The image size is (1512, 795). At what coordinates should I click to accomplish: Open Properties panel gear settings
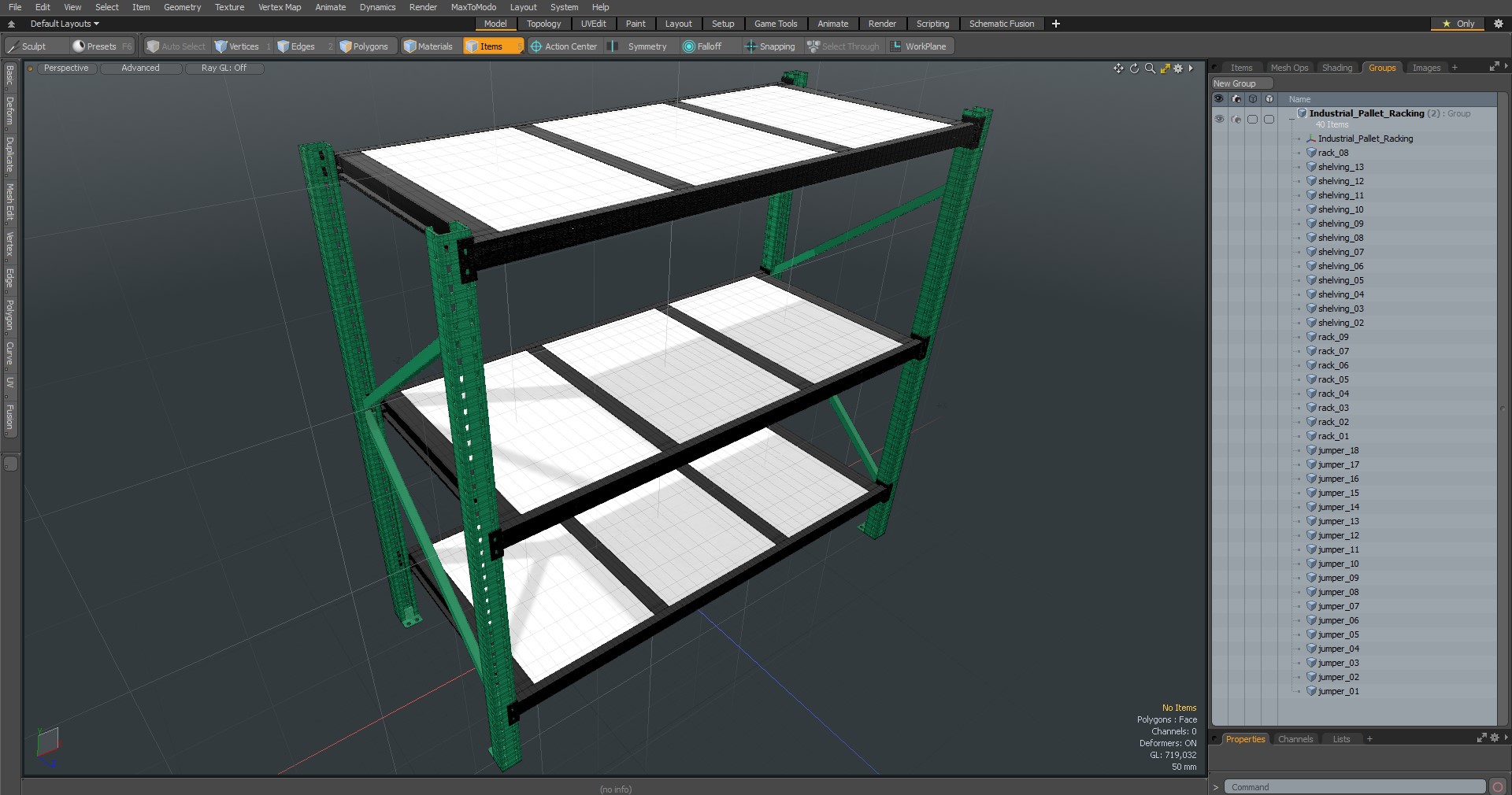coord(1495,738)
